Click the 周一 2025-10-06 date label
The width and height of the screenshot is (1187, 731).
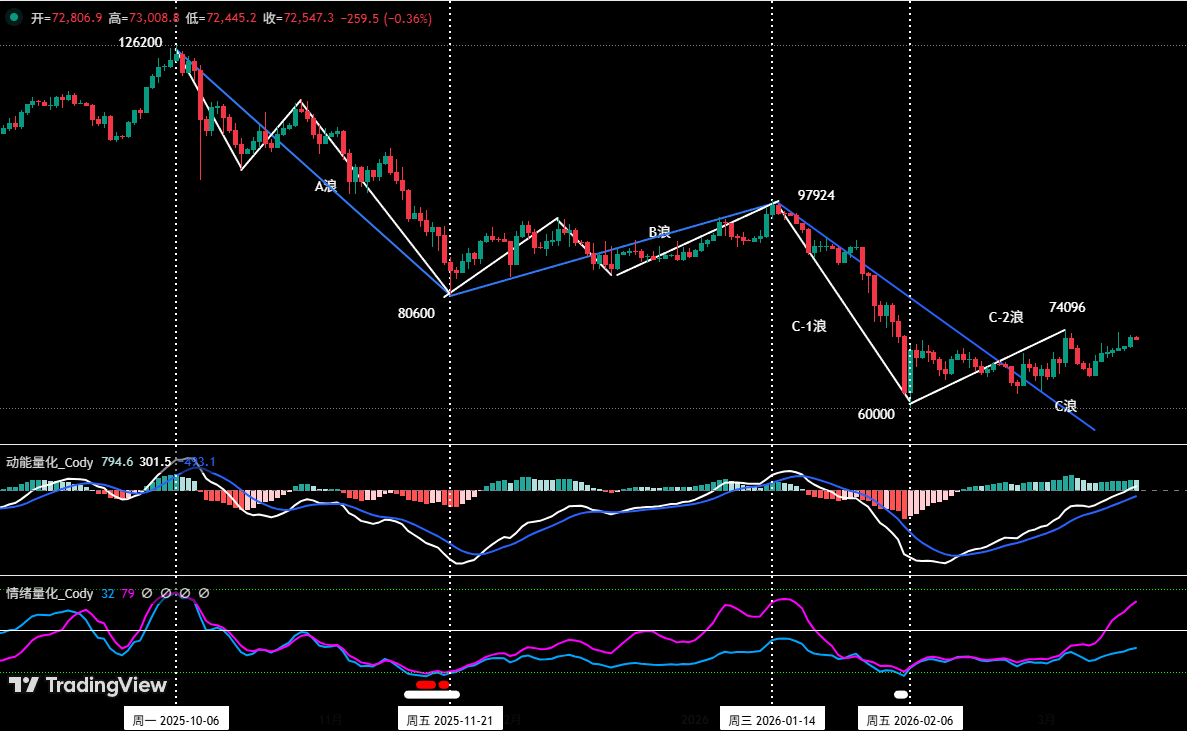click(178, 718)
